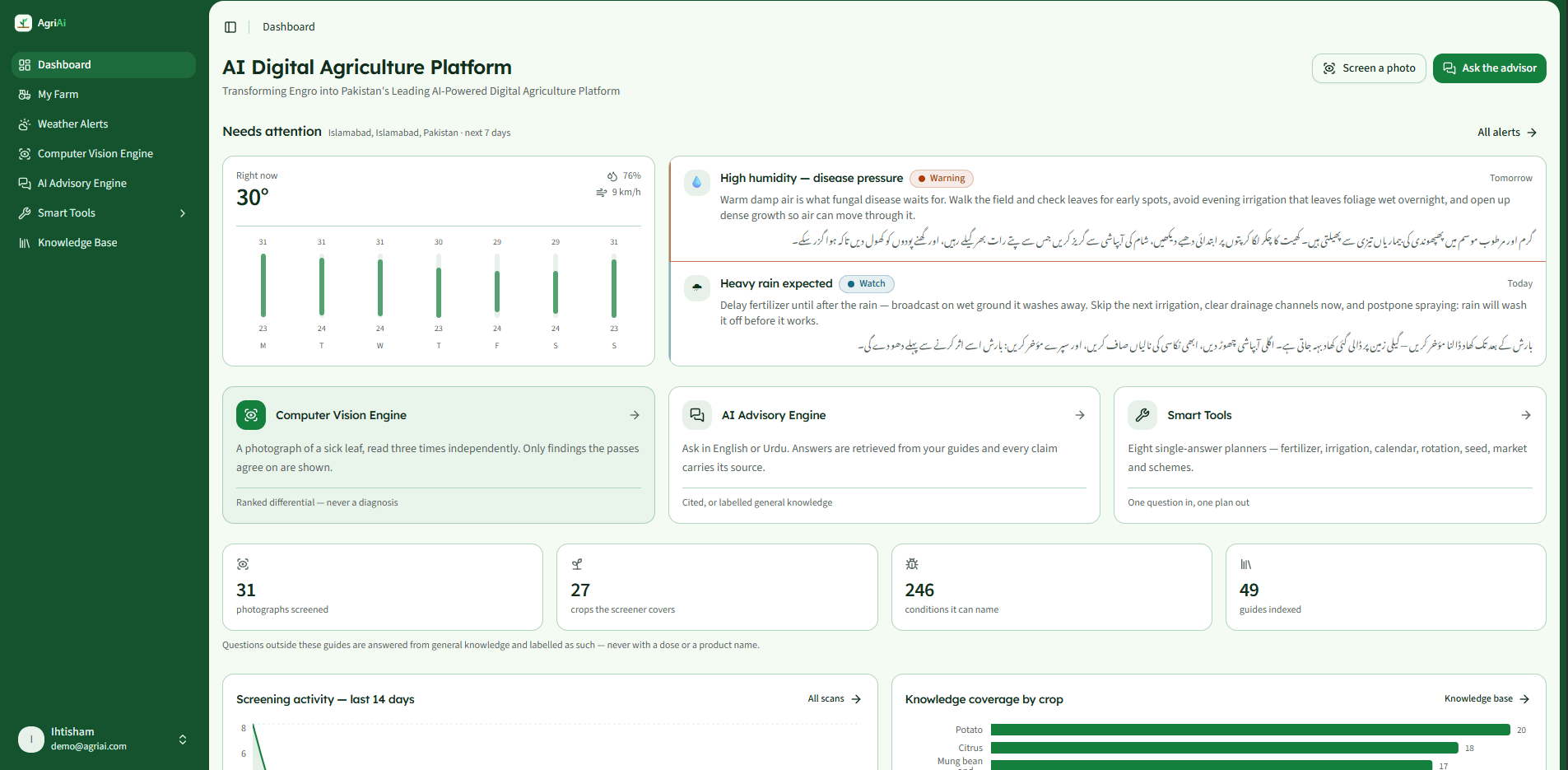This screenshot has height=770, width=1568.
Task: Click the water drop icon on humidity alert
Action: (697, 183)
